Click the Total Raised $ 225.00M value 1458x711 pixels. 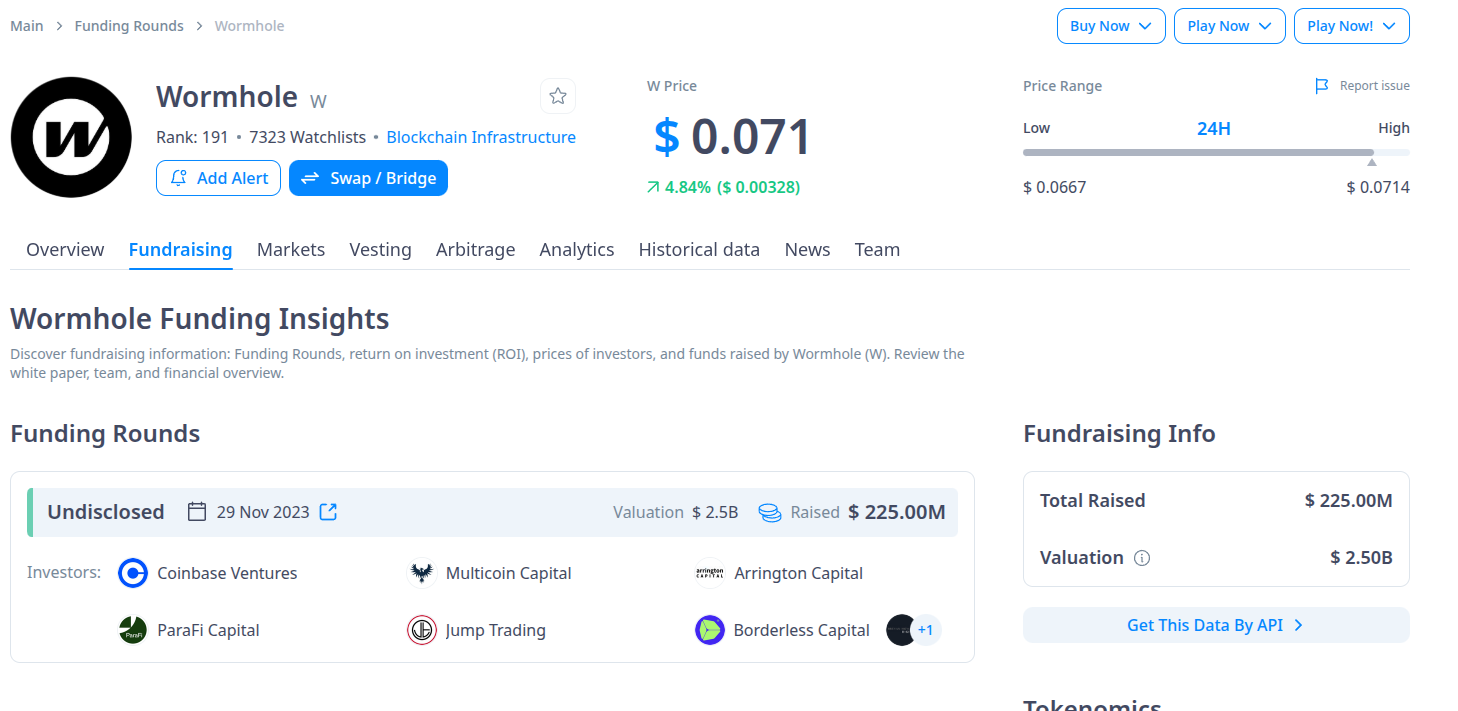[1348, 501]
